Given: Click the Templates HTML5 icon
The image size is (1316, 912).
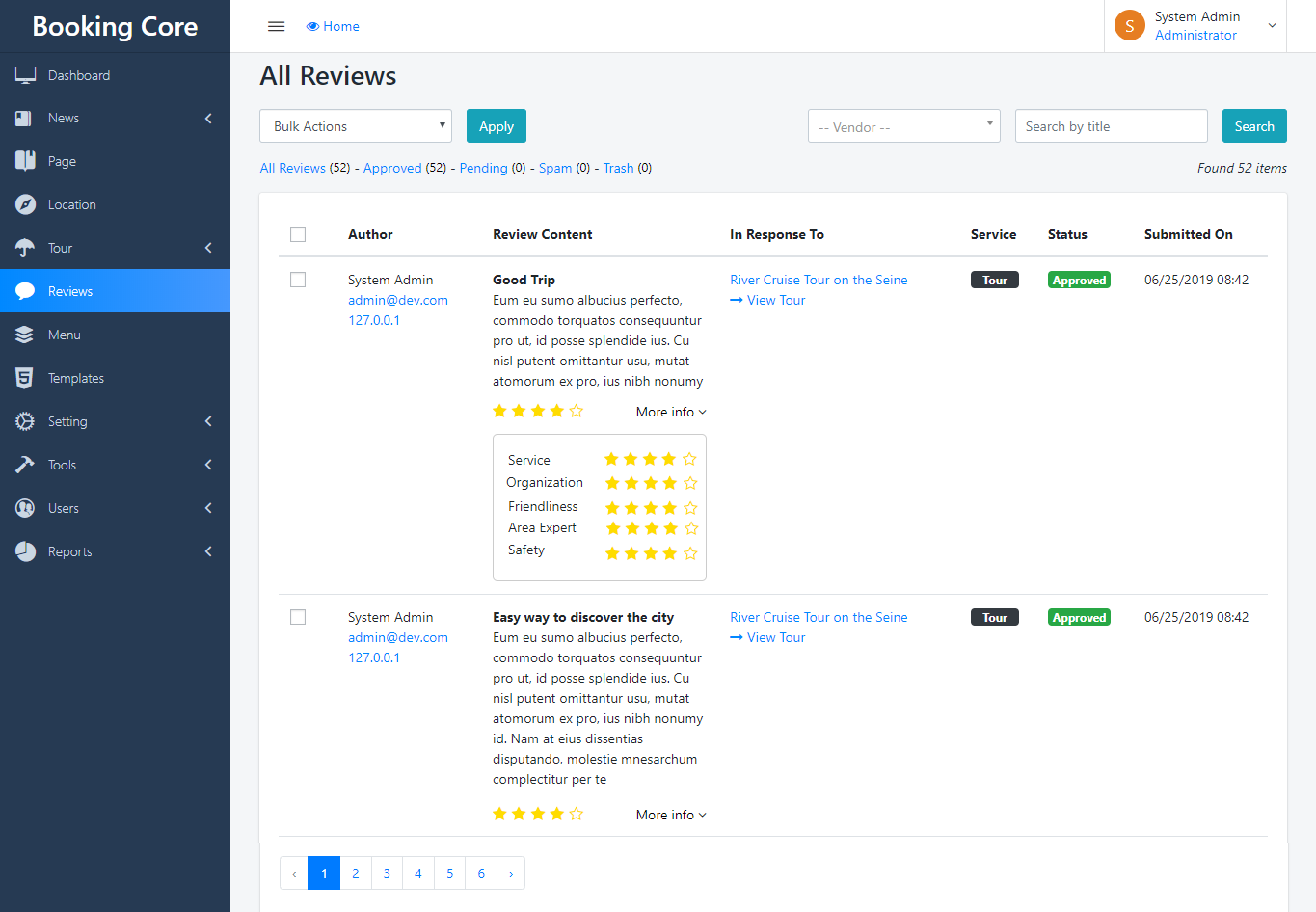Looking at the screenshot, I should click(x=25, y=378).
